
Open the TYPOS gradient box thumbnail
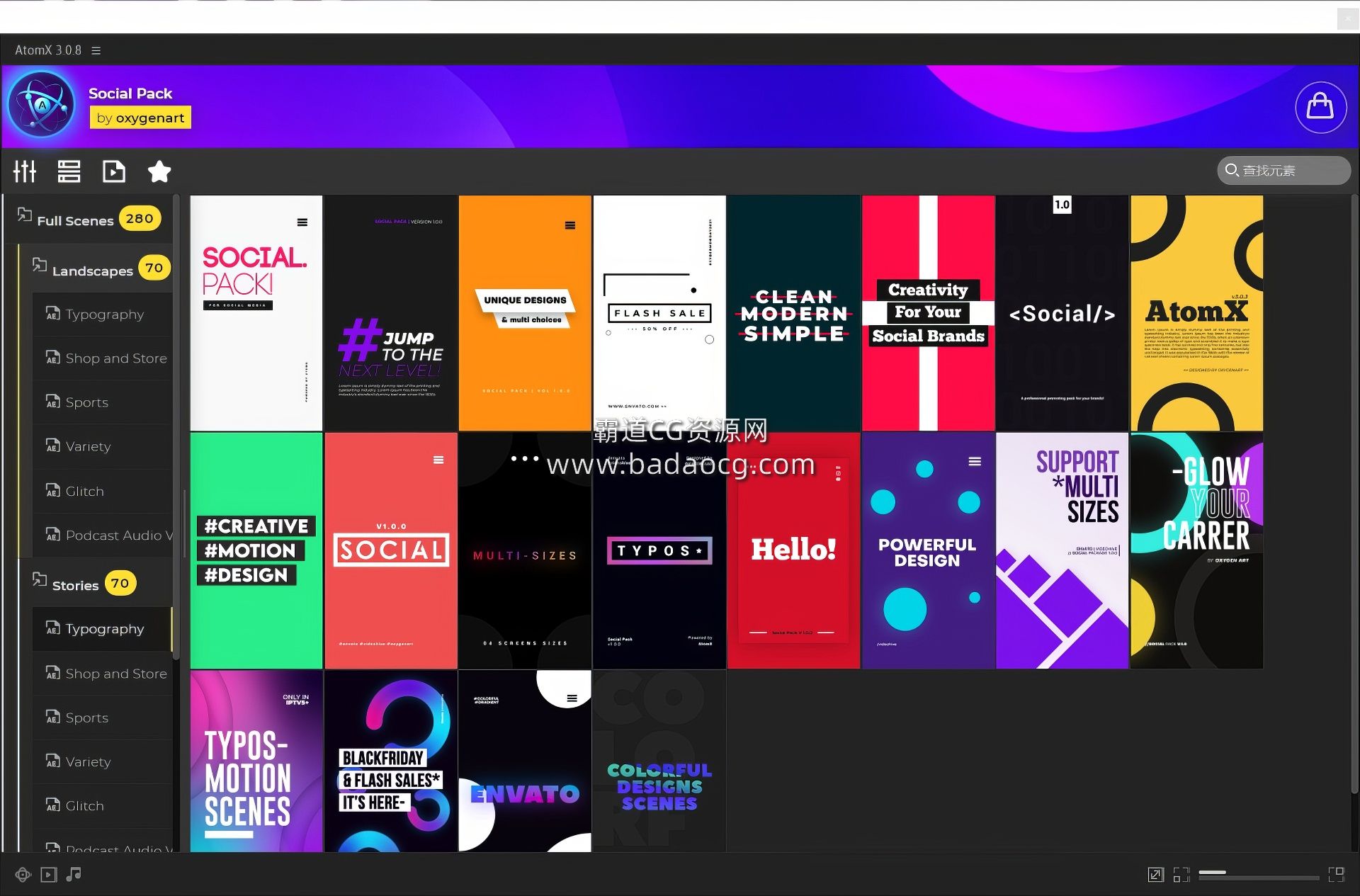[659, 551]
